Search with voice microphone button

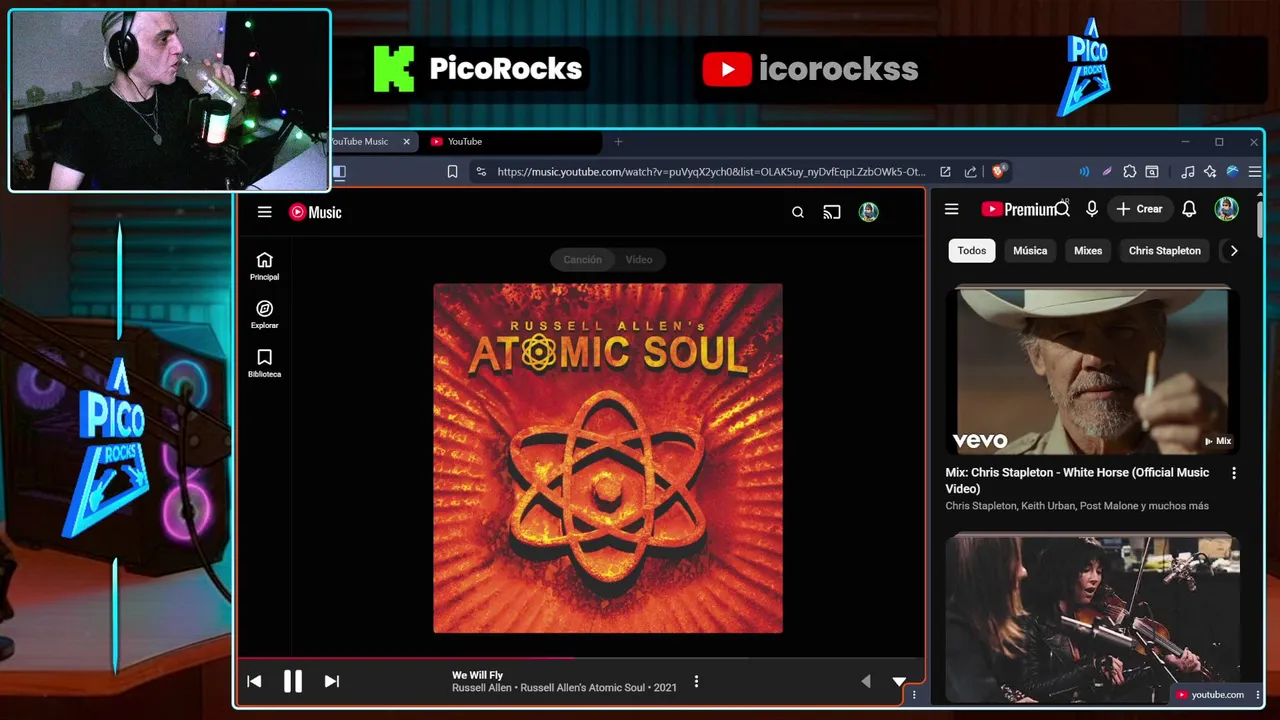(1092, 209)
